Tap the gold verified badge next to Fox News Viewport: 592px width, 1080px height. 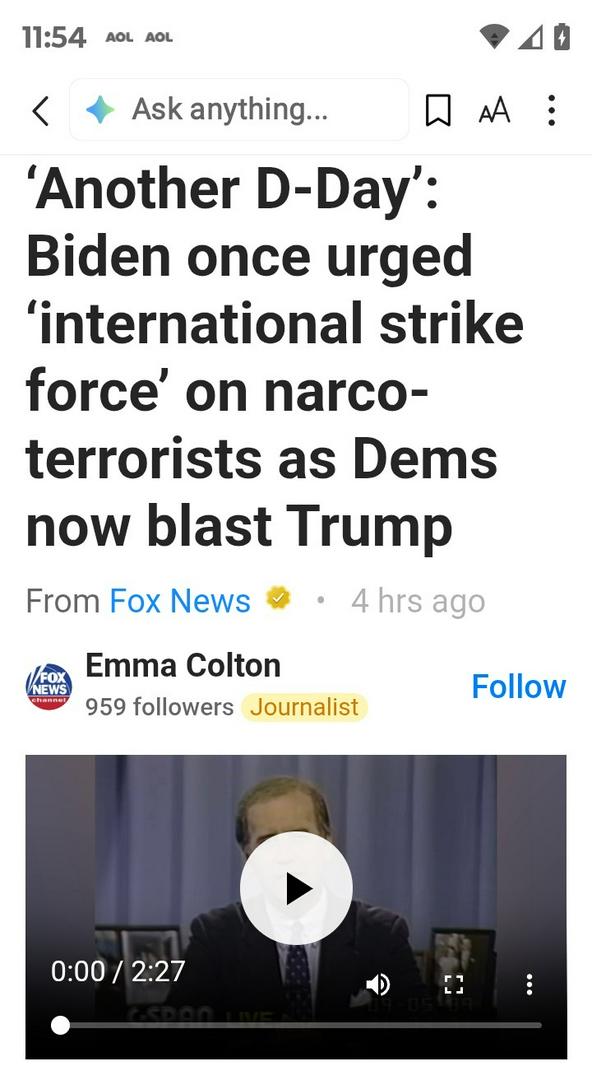pyautogui.click(x=278, y=598)
